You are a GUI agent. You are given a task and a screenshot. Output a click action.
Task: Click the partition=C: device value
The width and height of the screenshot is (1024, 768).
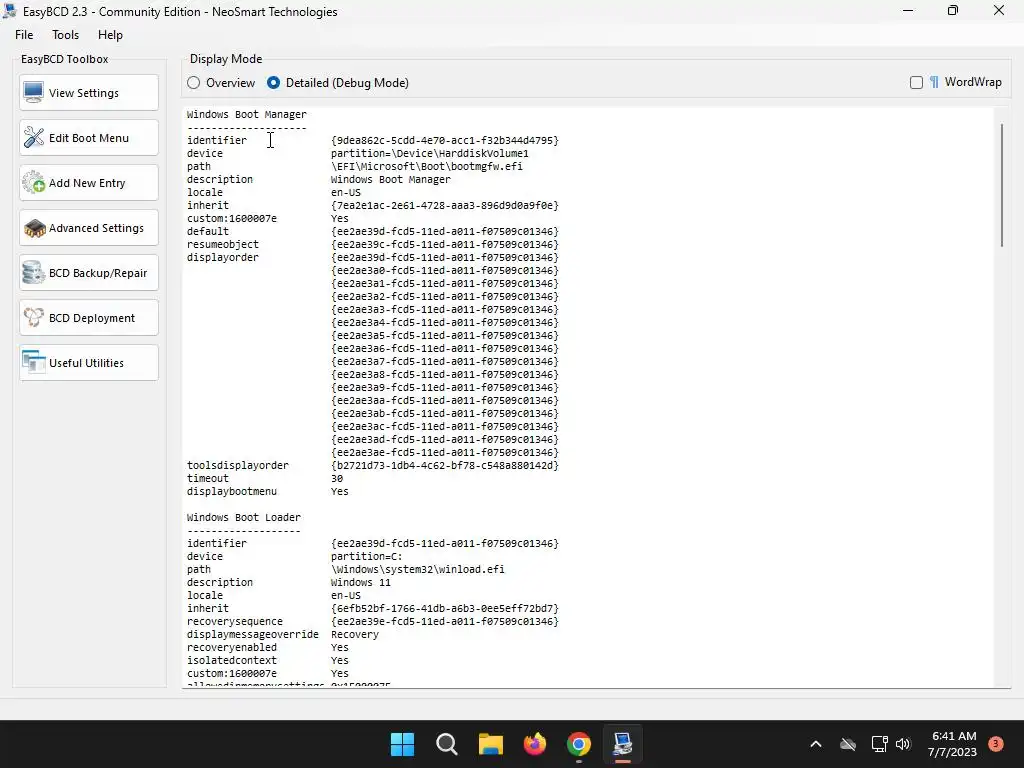[x=366, y=556]
